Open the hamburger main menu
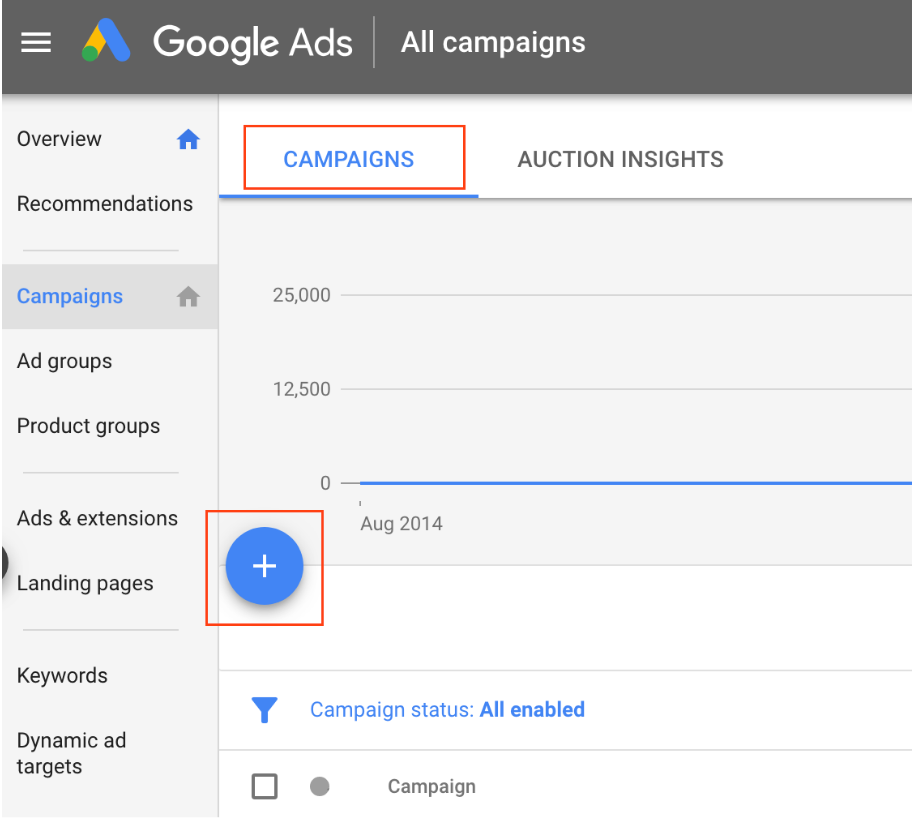 36,43
